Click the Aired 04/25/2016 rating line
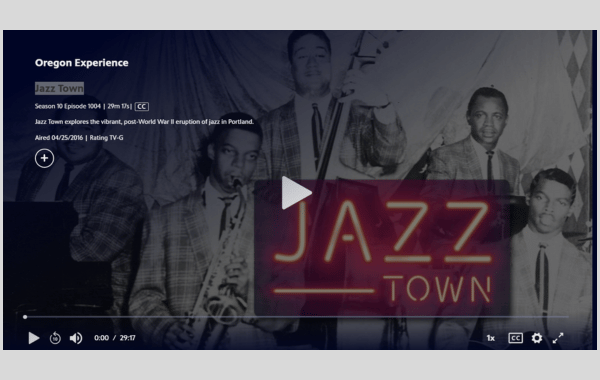The image size is (600, 380). pyautogui.click(x=79, y=137)
